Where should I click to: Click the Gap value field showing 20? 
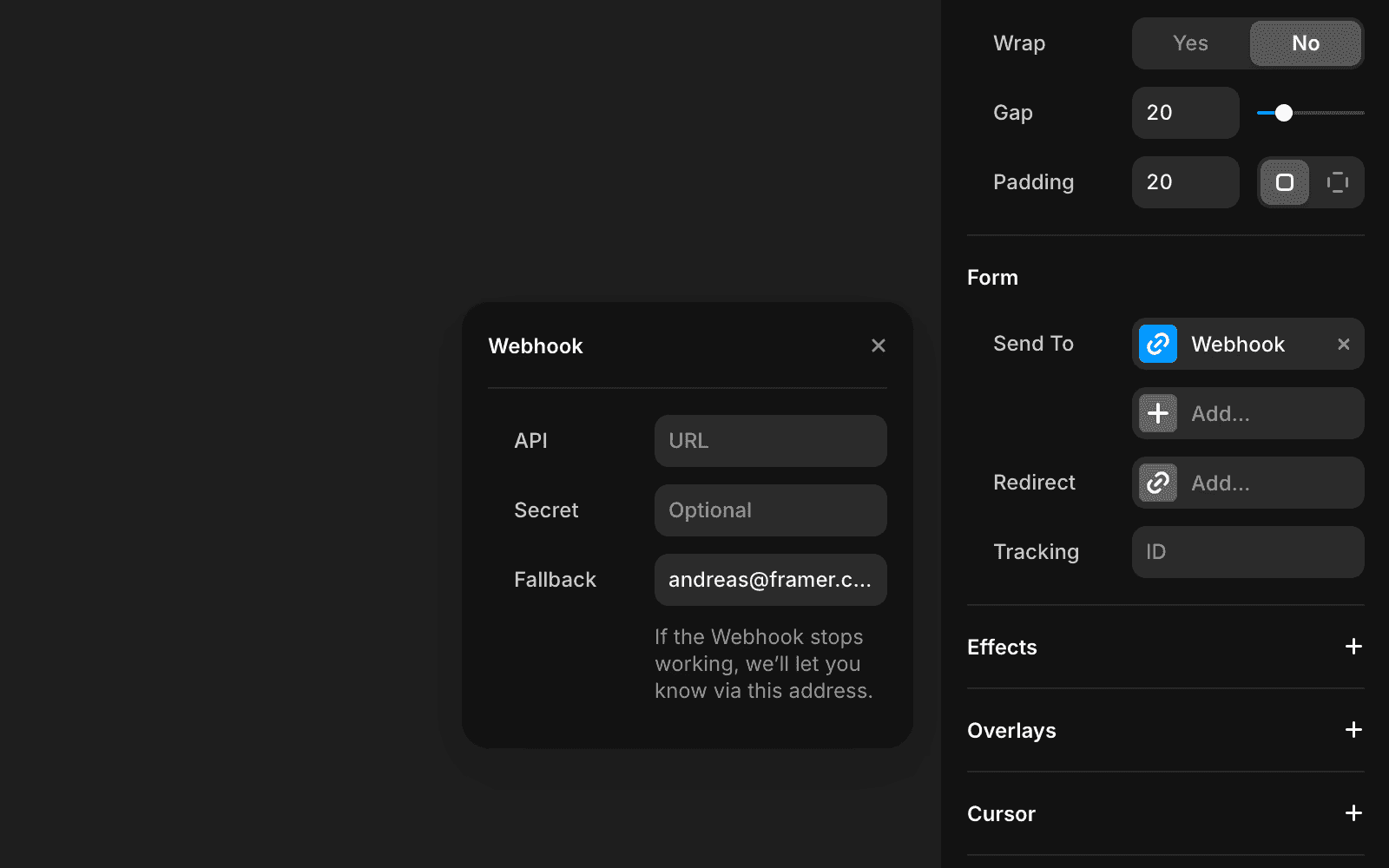(1185, 112)
